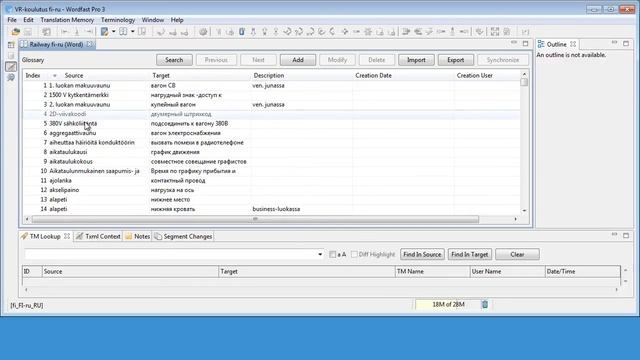
Task: Click the Clear button in TM Lookup
Action: 517,254
